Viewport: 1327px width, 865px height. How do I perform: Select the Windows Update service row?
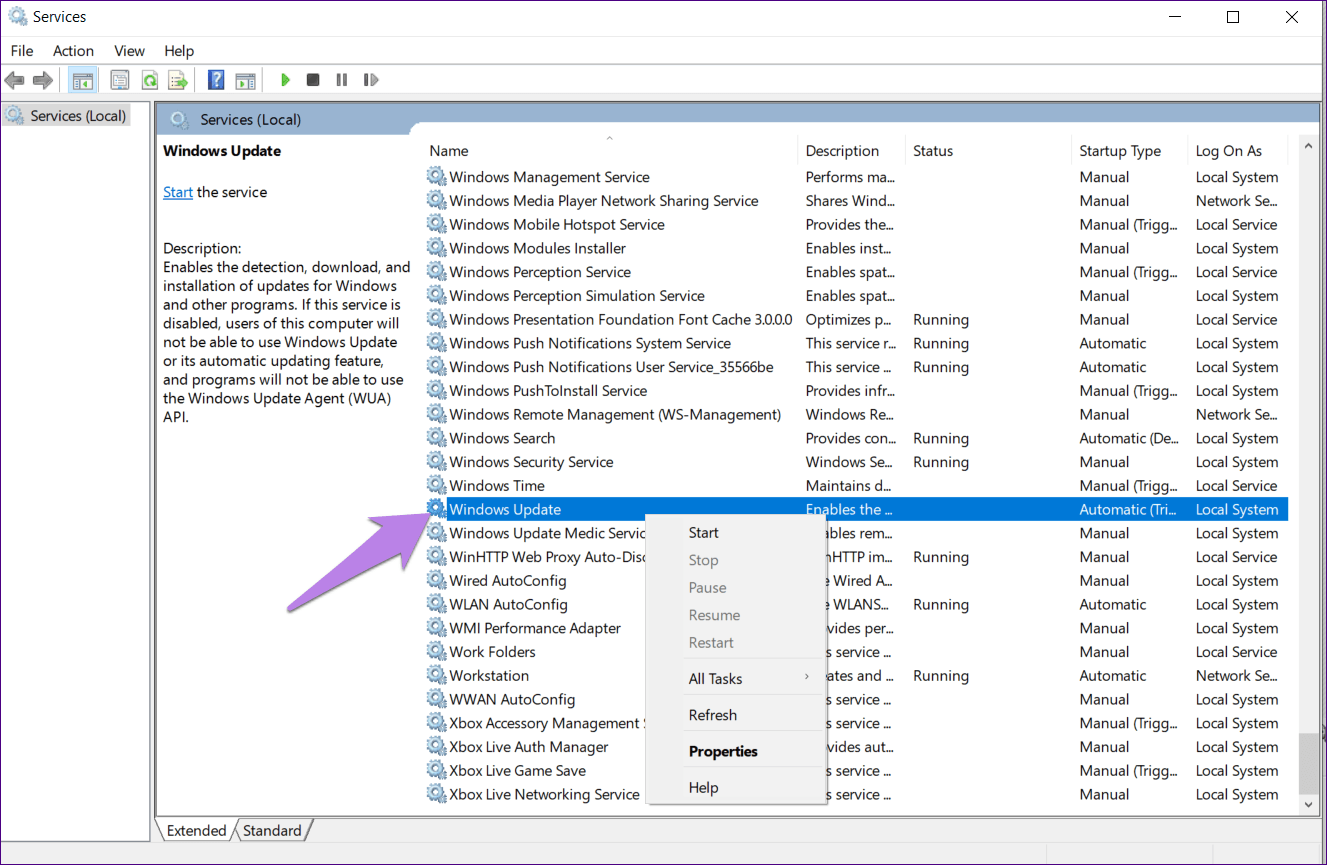[x=857, y=510]
